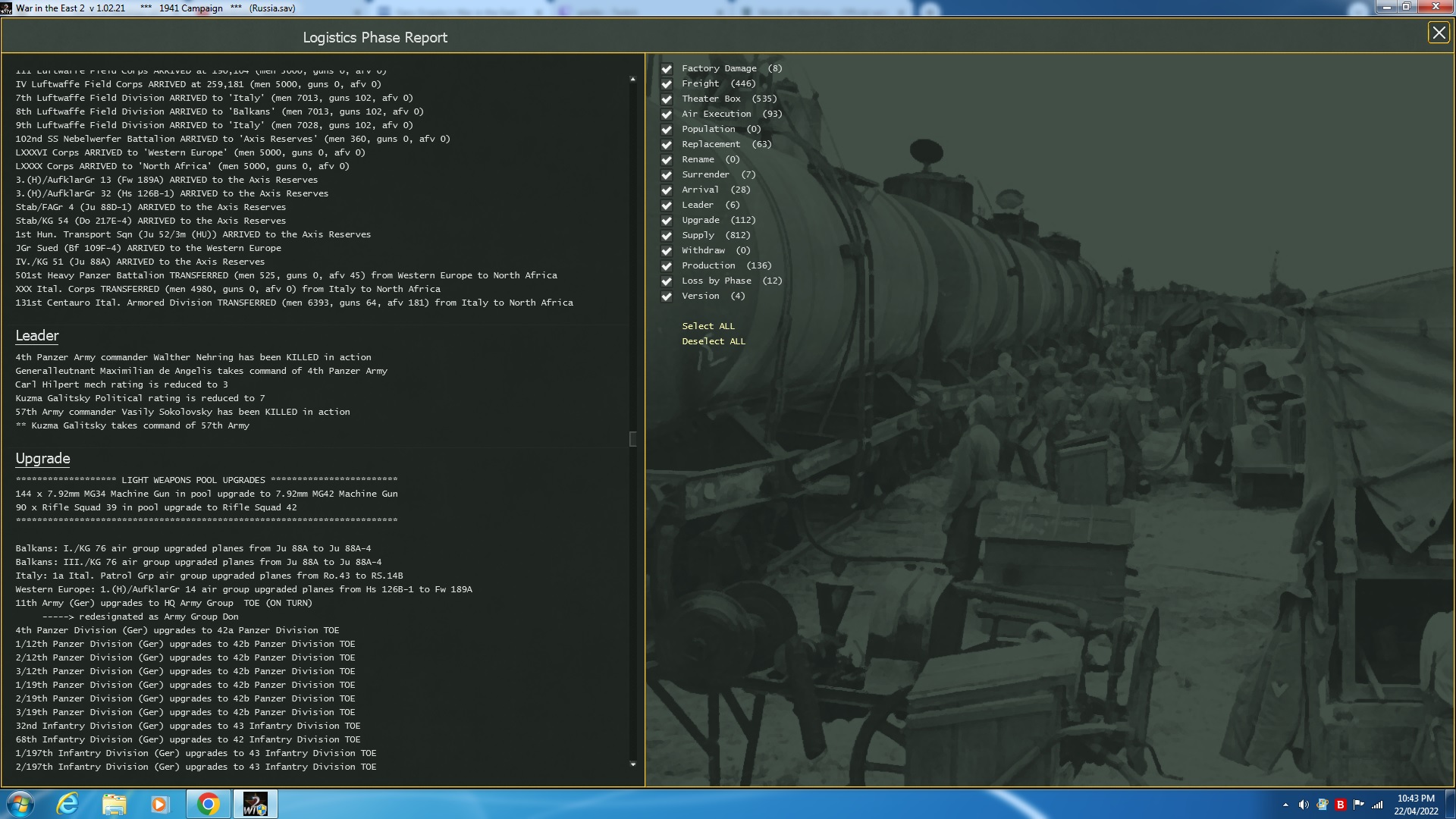Click line '144 x 7.92mm MG34 Machine Gun'
The height and width of the screenshot is (819, 1456).
click(206, 494)
